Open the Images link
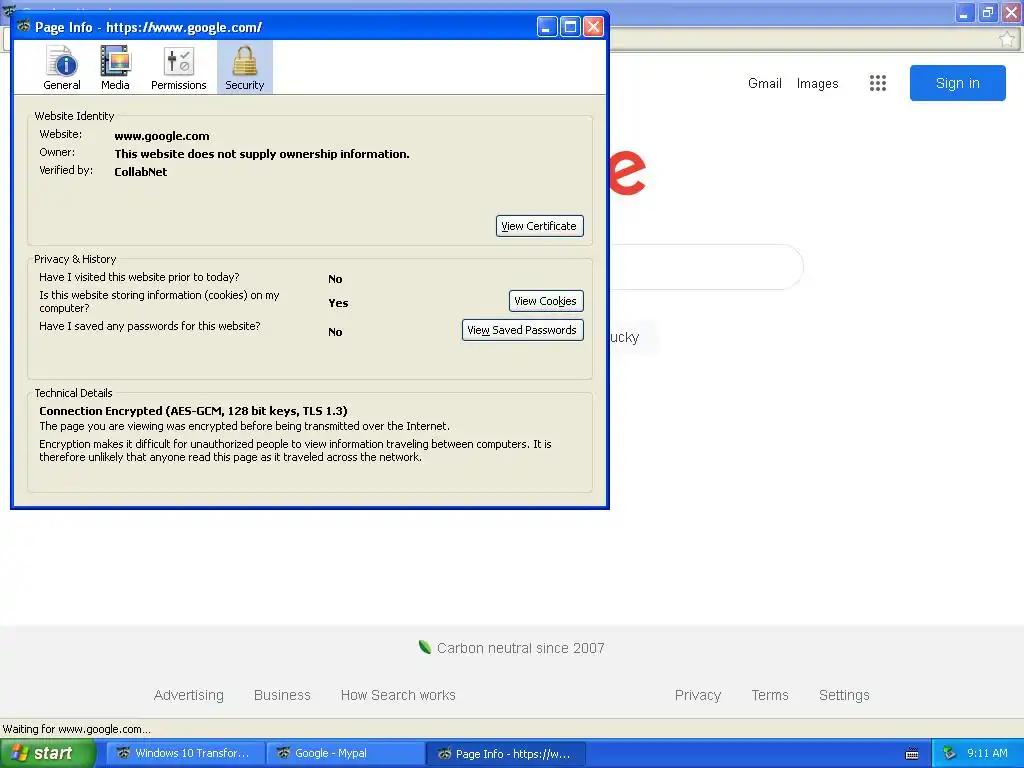This screenshot has height=768, width=1024. (817, 84)
